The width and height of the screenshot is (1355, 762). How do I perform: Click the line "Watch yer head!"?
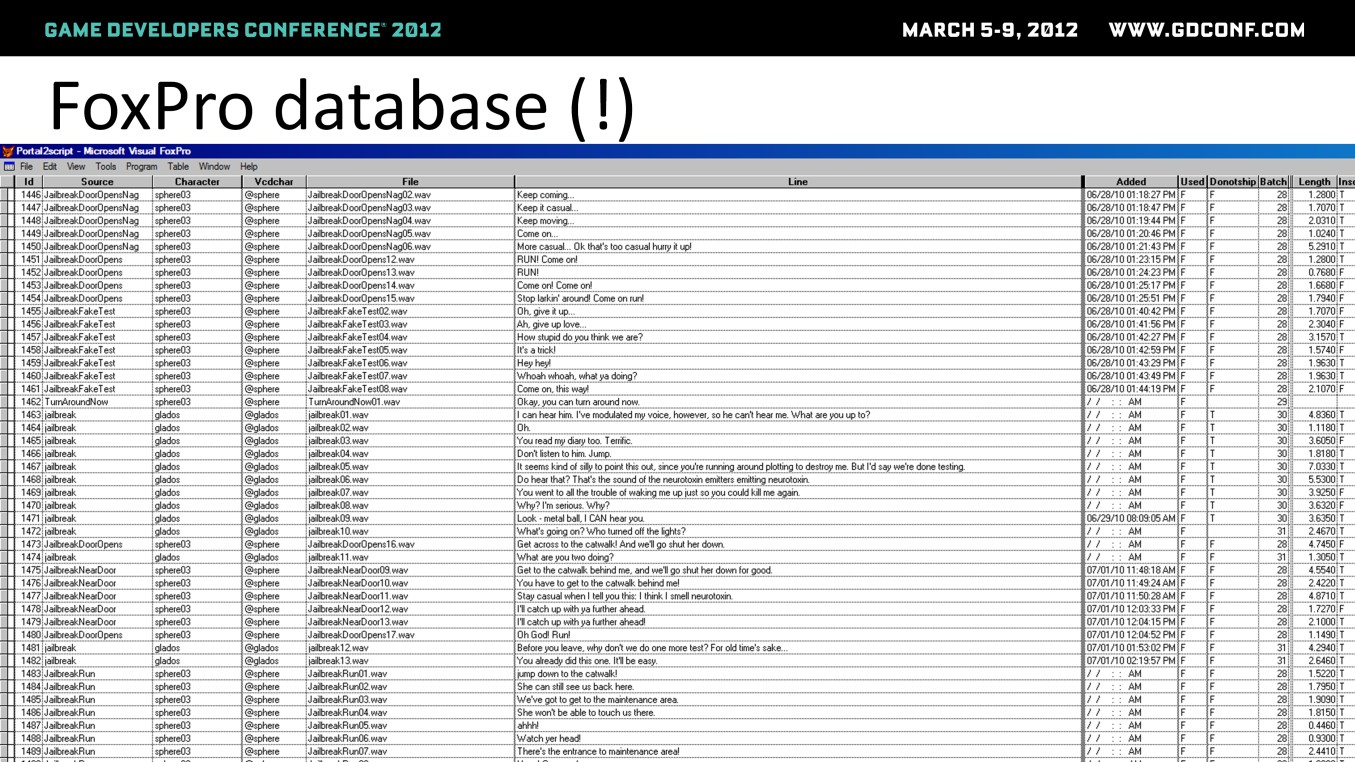tap(549, 739)
